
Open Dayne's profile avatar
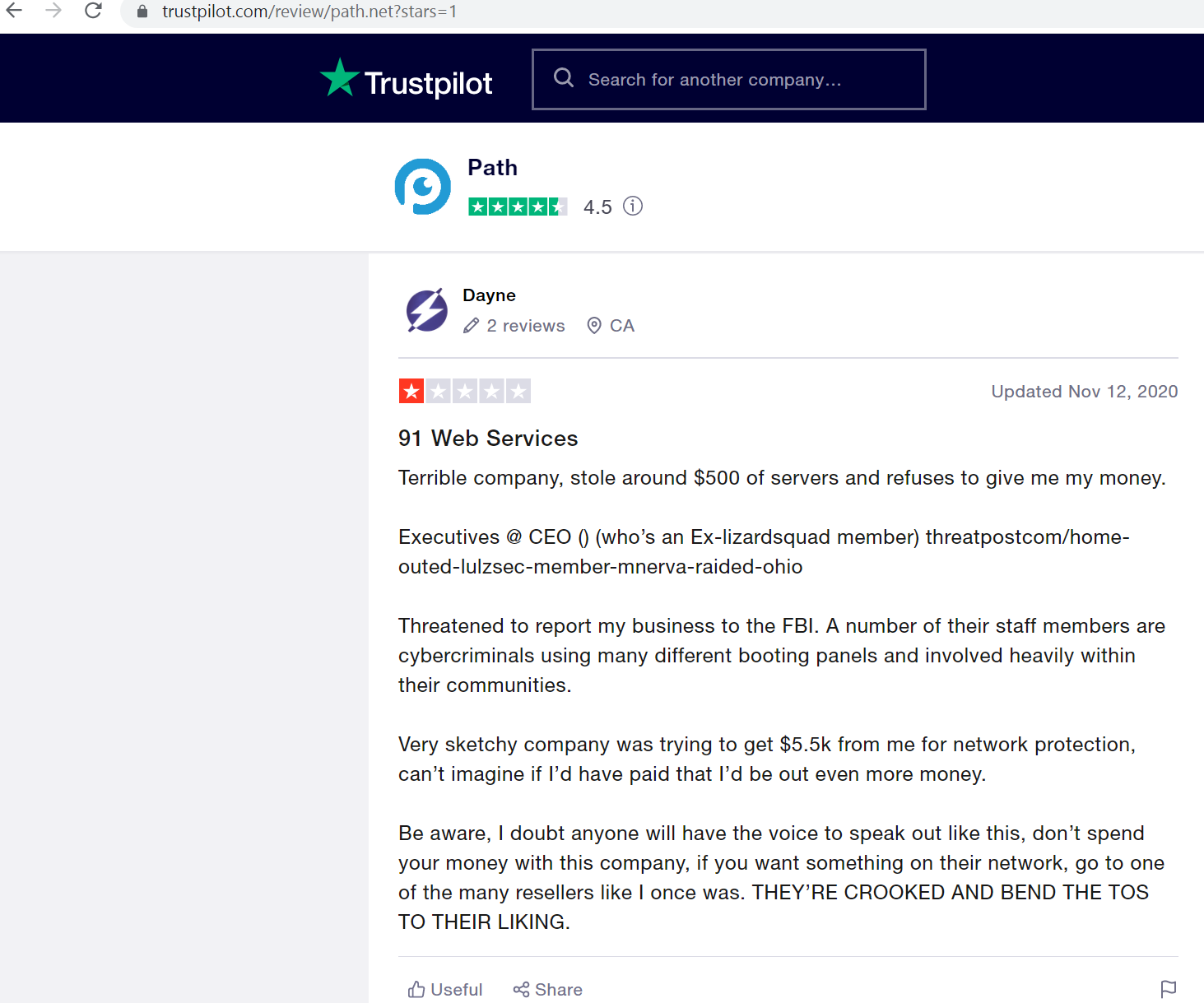427,310
